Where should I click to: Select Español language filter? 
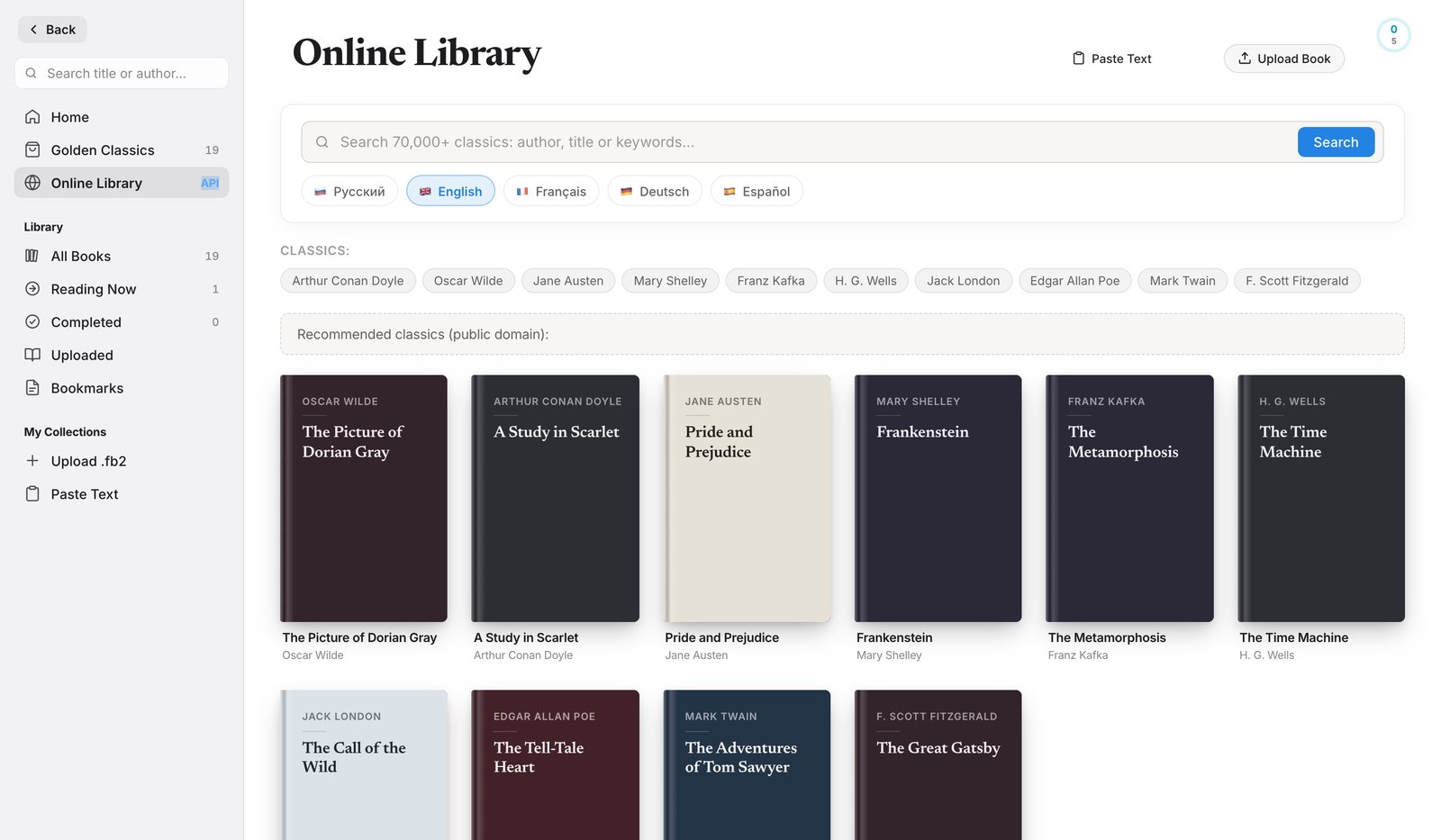tap(757, 191)
